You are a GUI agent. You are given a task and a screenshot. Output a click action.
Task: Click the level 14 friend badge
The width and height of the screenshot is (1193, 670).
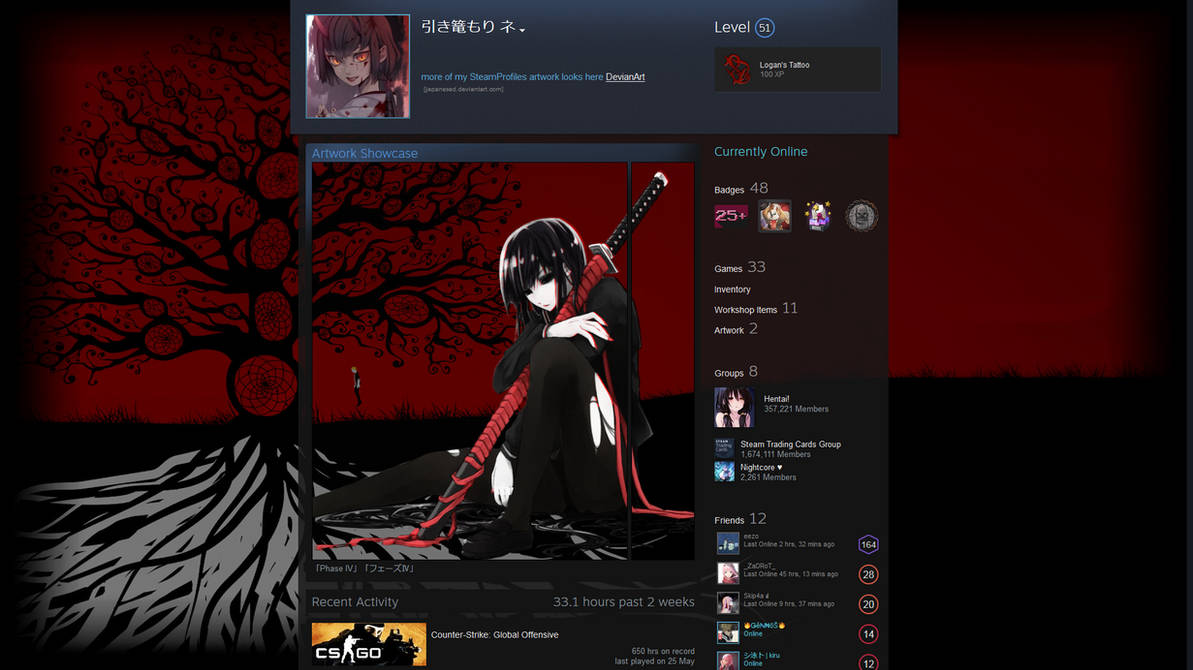tap(868, 634)
